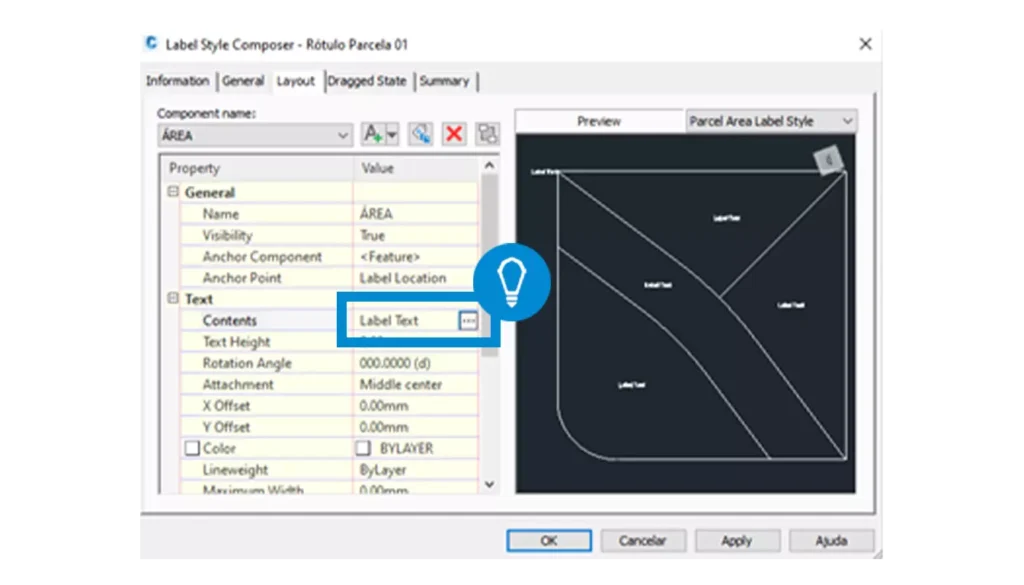Screen dimensions: 1024x585
Task: Click the copy component icon
Action: (421, 134)
